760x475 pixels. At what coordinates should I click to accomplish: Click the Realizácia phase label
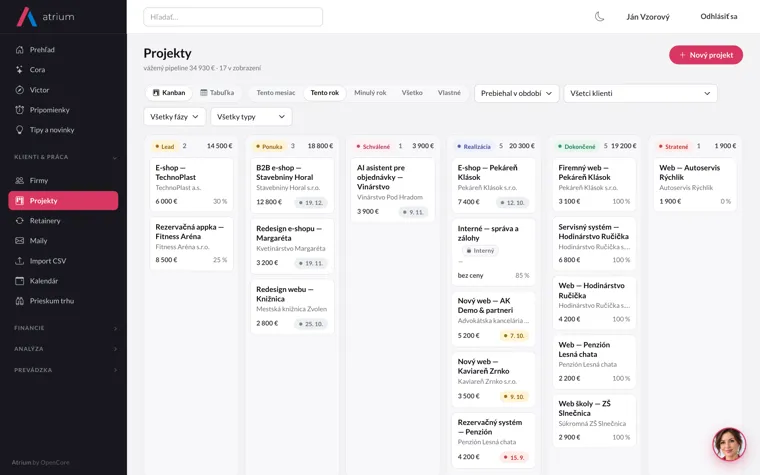(x=474, y=146)
